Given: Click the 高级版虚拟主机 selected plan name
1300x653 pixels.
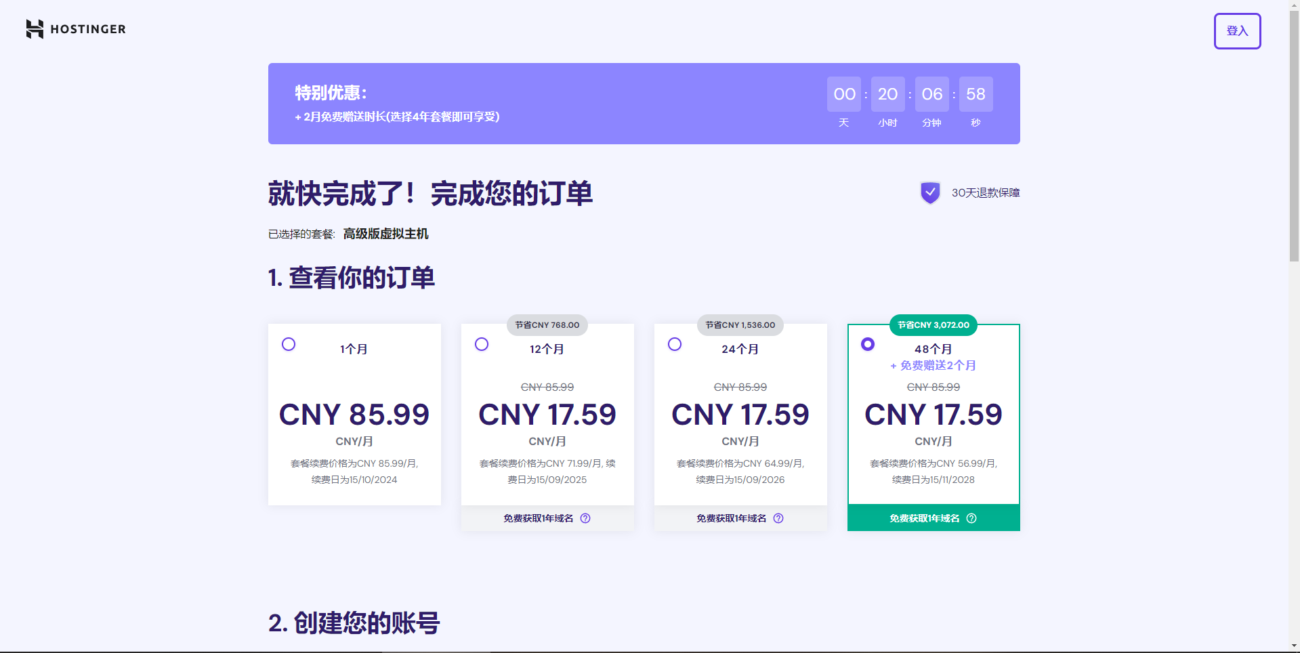Looking at the screenshot, I should pyautogui.click(x=385, y=234).
